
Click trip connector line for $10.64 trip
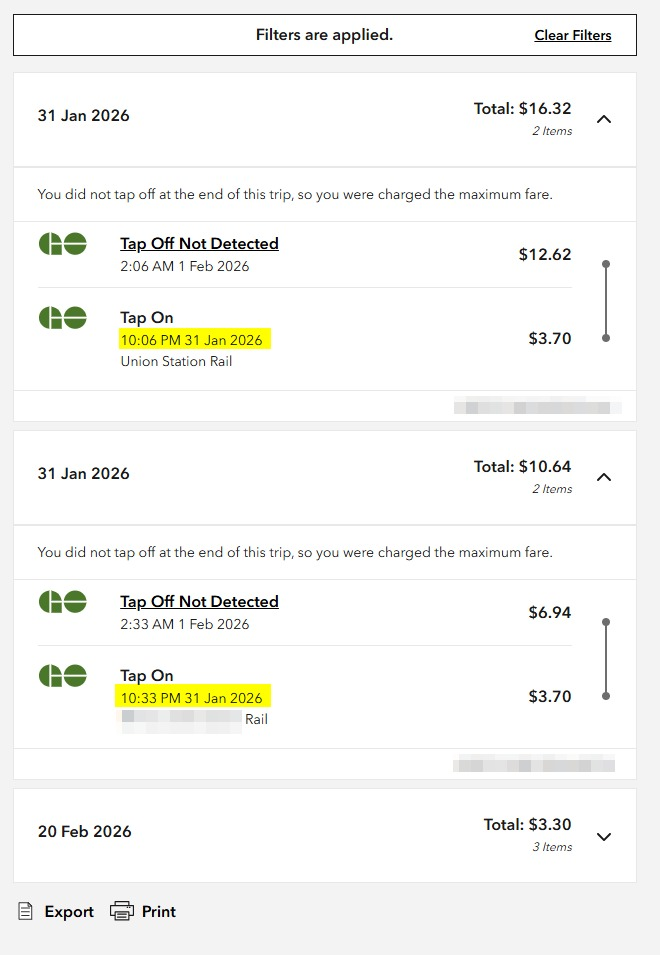(x=606, y=659)
